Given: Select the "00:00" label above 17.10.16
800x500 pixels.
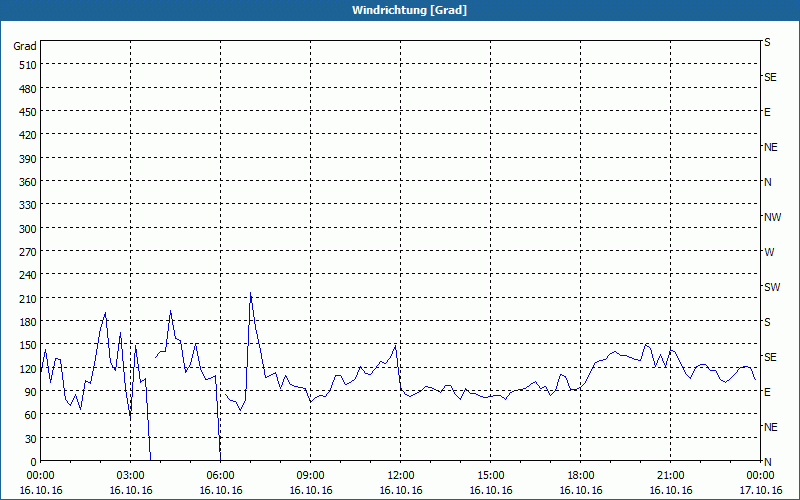Looking at the screenshot, I should point(760,476).
